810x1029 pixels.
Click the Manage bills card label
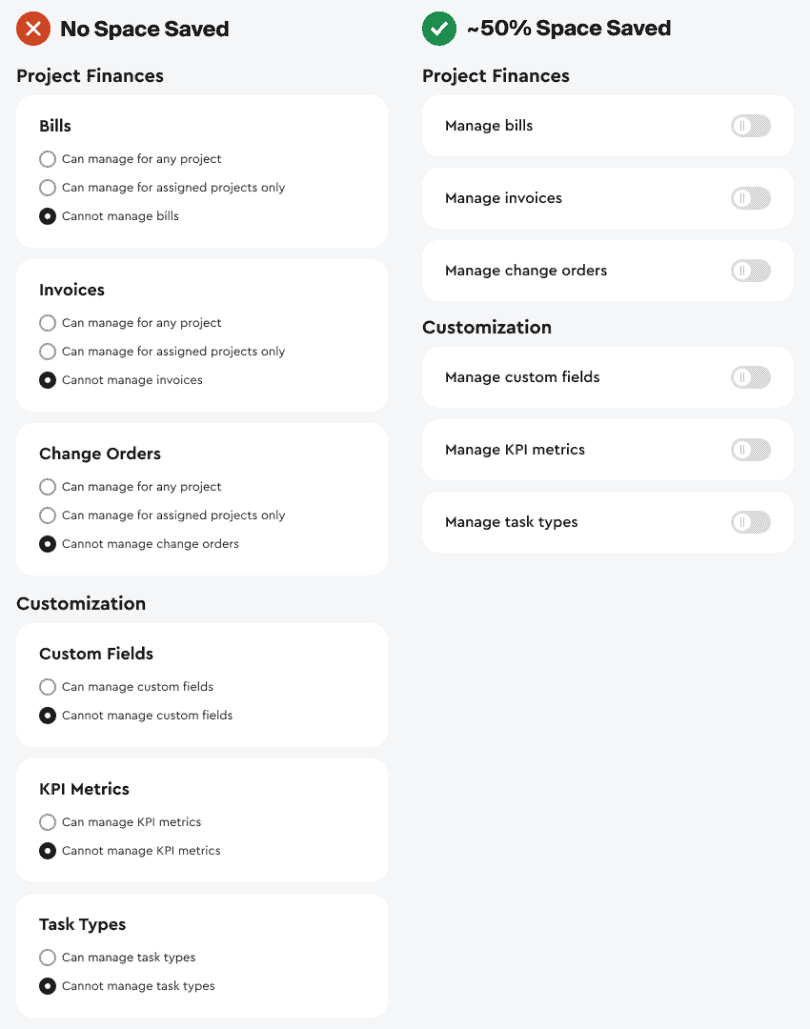[x=489, y=126]
